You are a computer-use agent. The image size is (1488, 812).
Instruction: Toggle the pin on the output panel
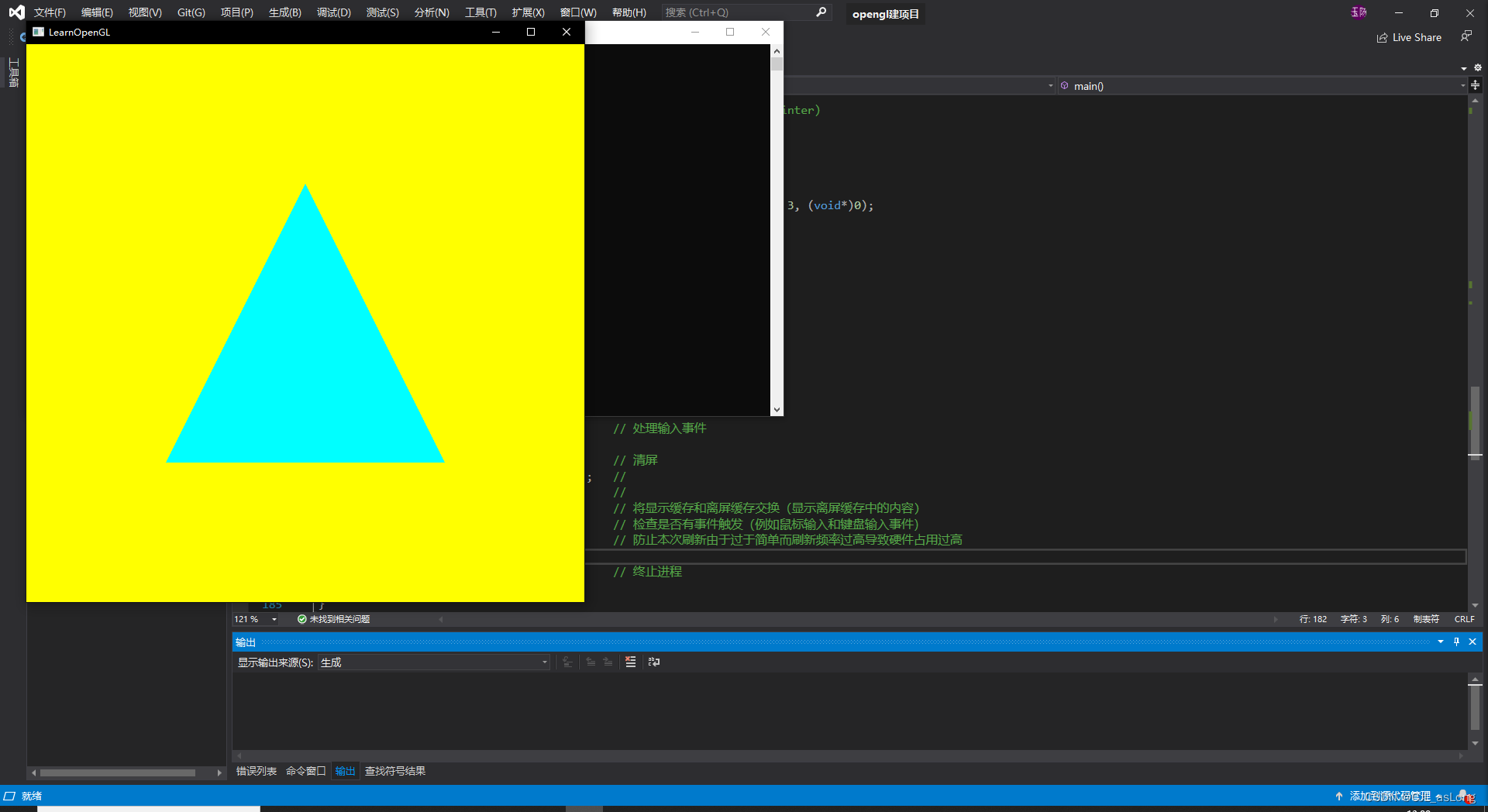(1456, 642)
